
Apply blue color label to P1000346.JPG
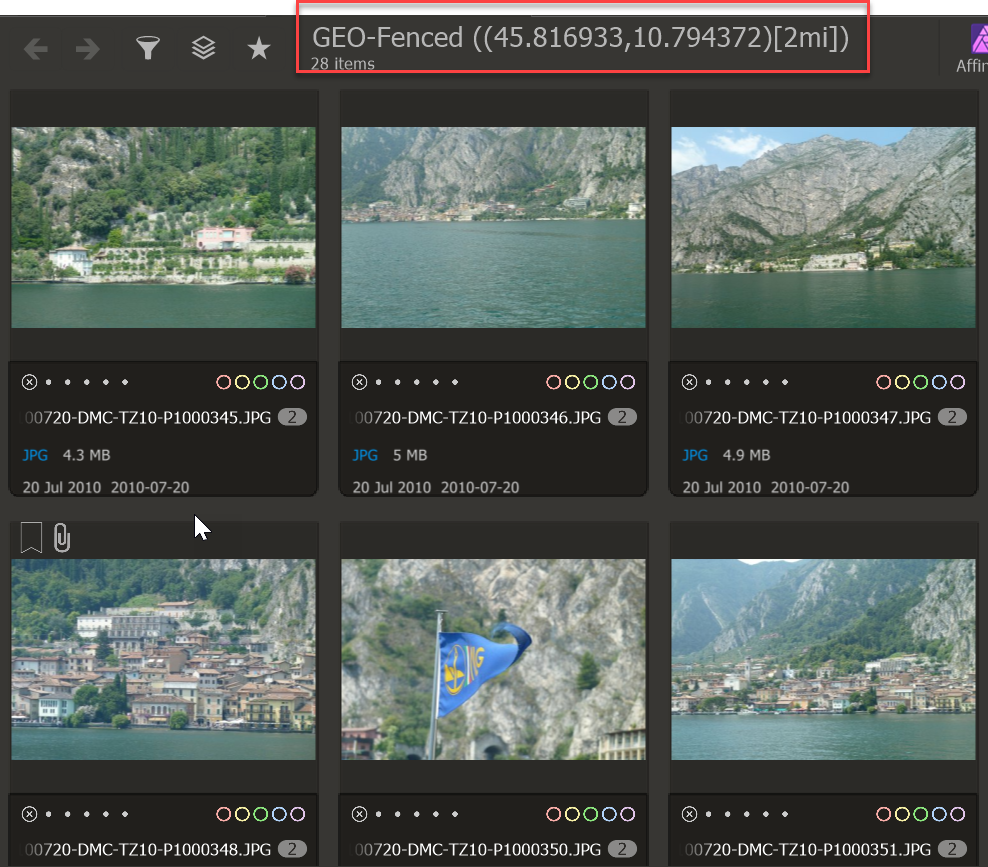[x=609, y=382]
